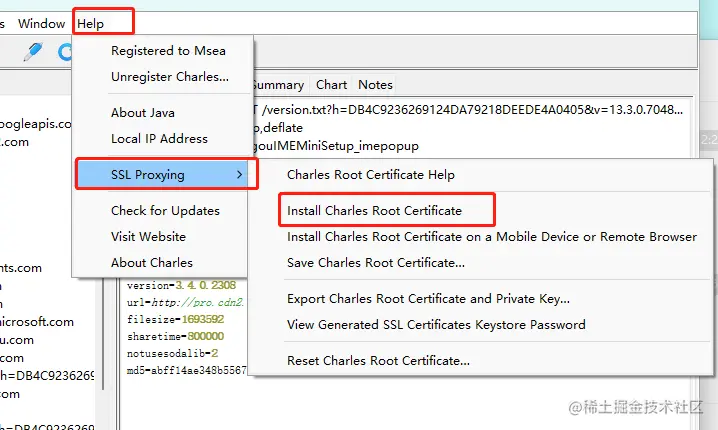Select the 'icrosoft.com' host entry in the tree
This screenshot has height=430, width=718.
(37, 322)
